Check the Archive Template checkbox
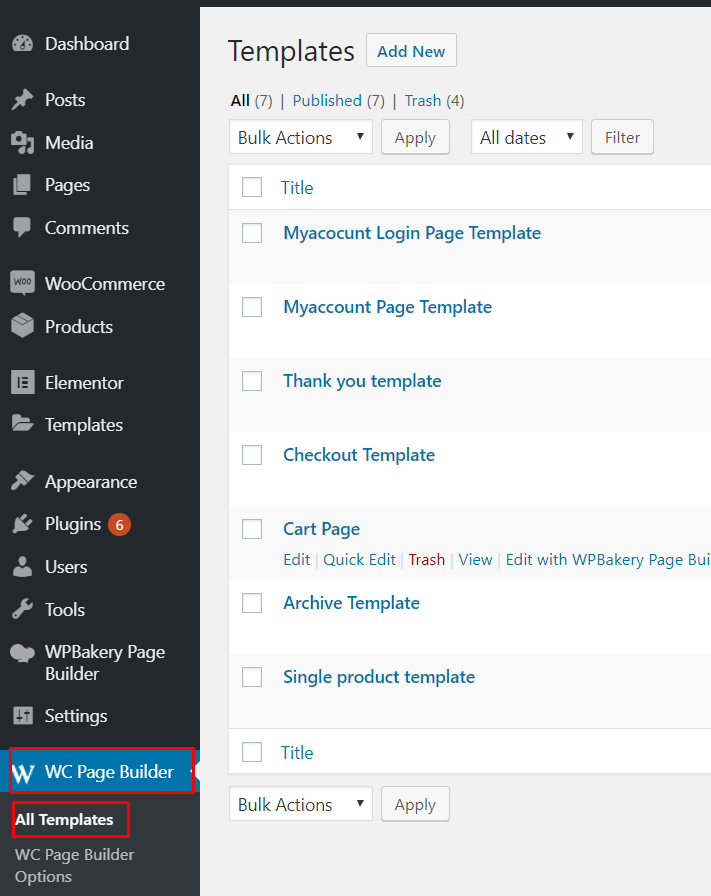This screenshot has height=896, width=711. click(x=252, y=603)
